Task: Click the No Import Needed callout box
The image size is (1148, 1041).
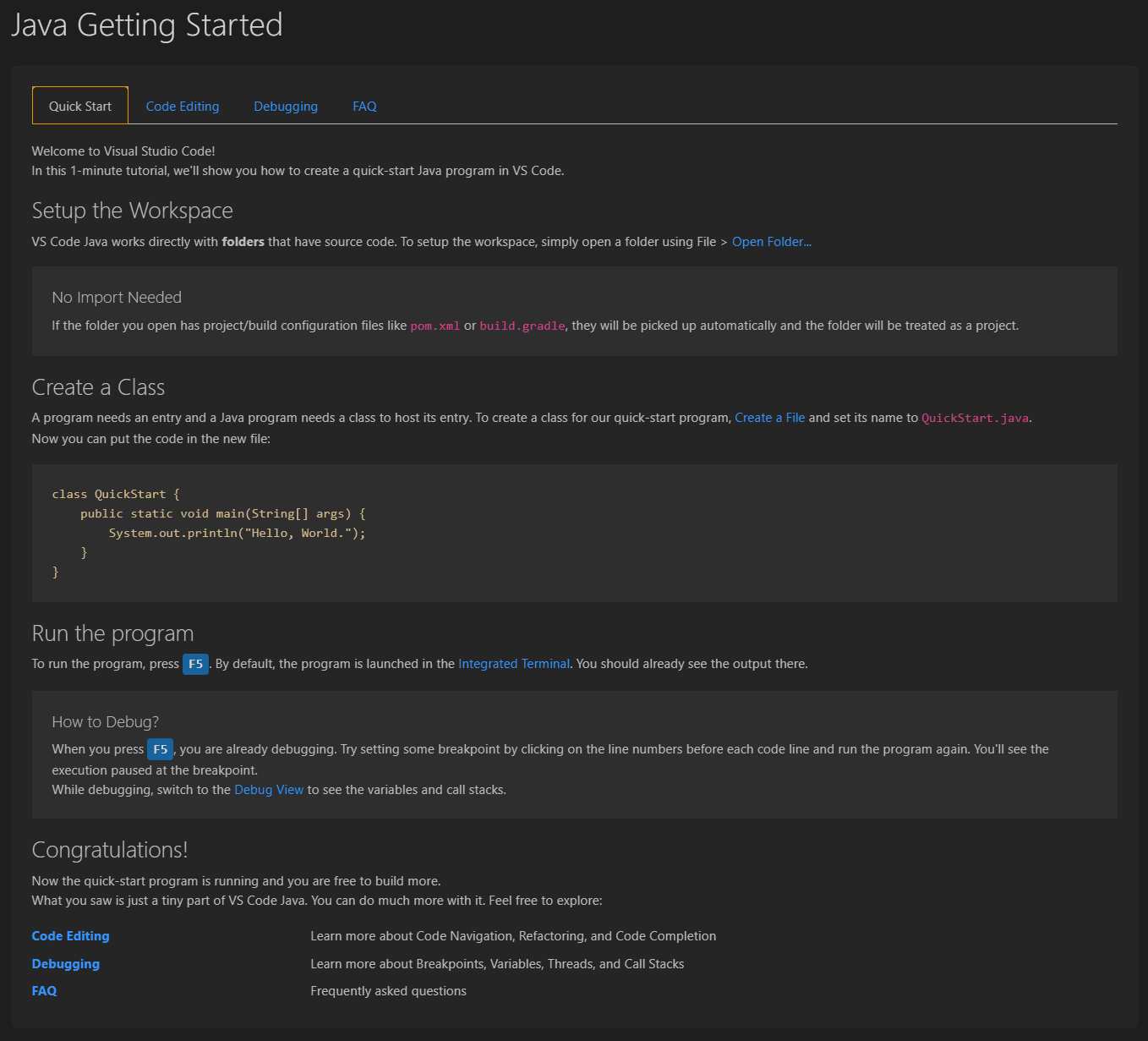Action: coord(575,311)
